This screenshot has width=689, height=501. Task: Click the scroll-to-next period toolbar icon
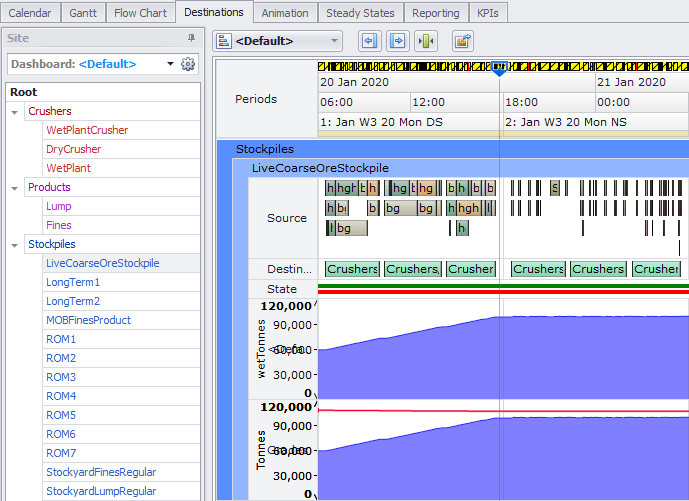coord(397,41)
